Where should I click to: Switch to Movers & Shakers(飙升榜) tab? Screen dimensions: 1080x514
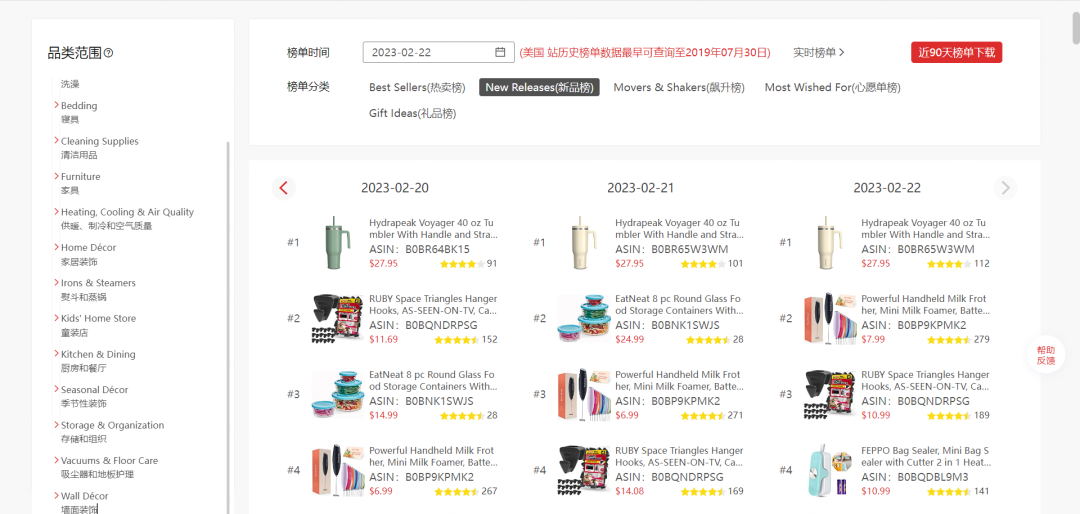click(679, 88)
